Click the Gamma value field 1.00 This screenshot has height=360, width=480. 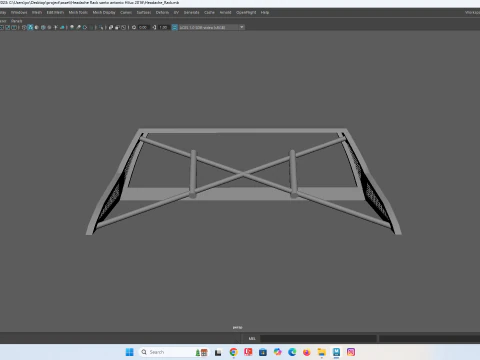point(163,27)
